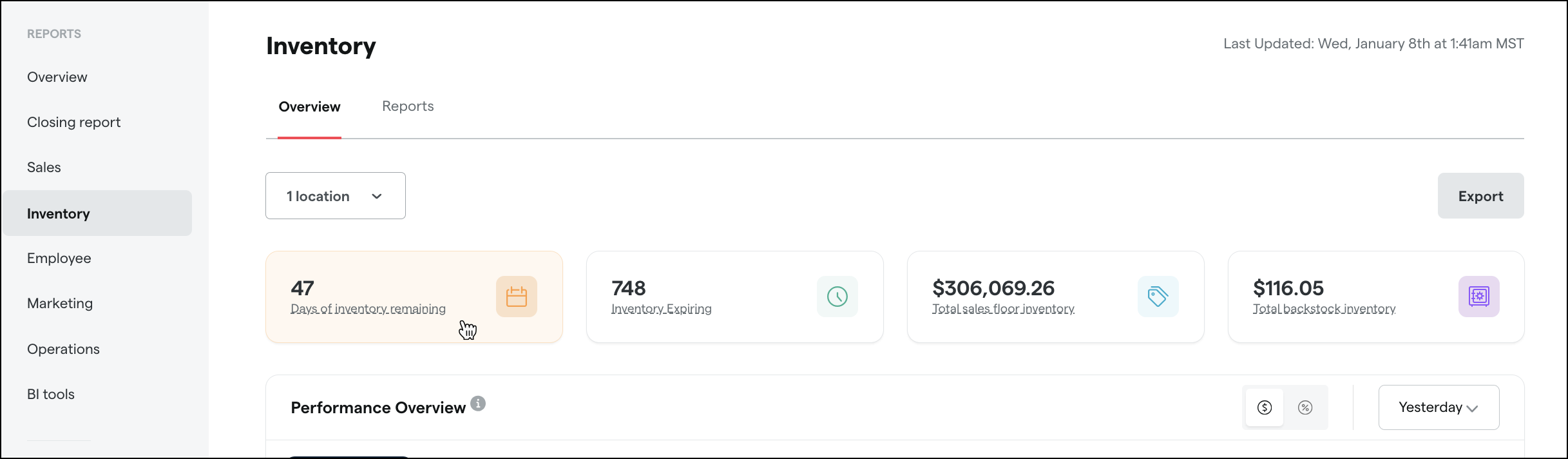The width and height of the screenshot is (1568, 459).
Task: Click the Performance Overview info icon
Action: pyautogui.click(x=477, y=404)
